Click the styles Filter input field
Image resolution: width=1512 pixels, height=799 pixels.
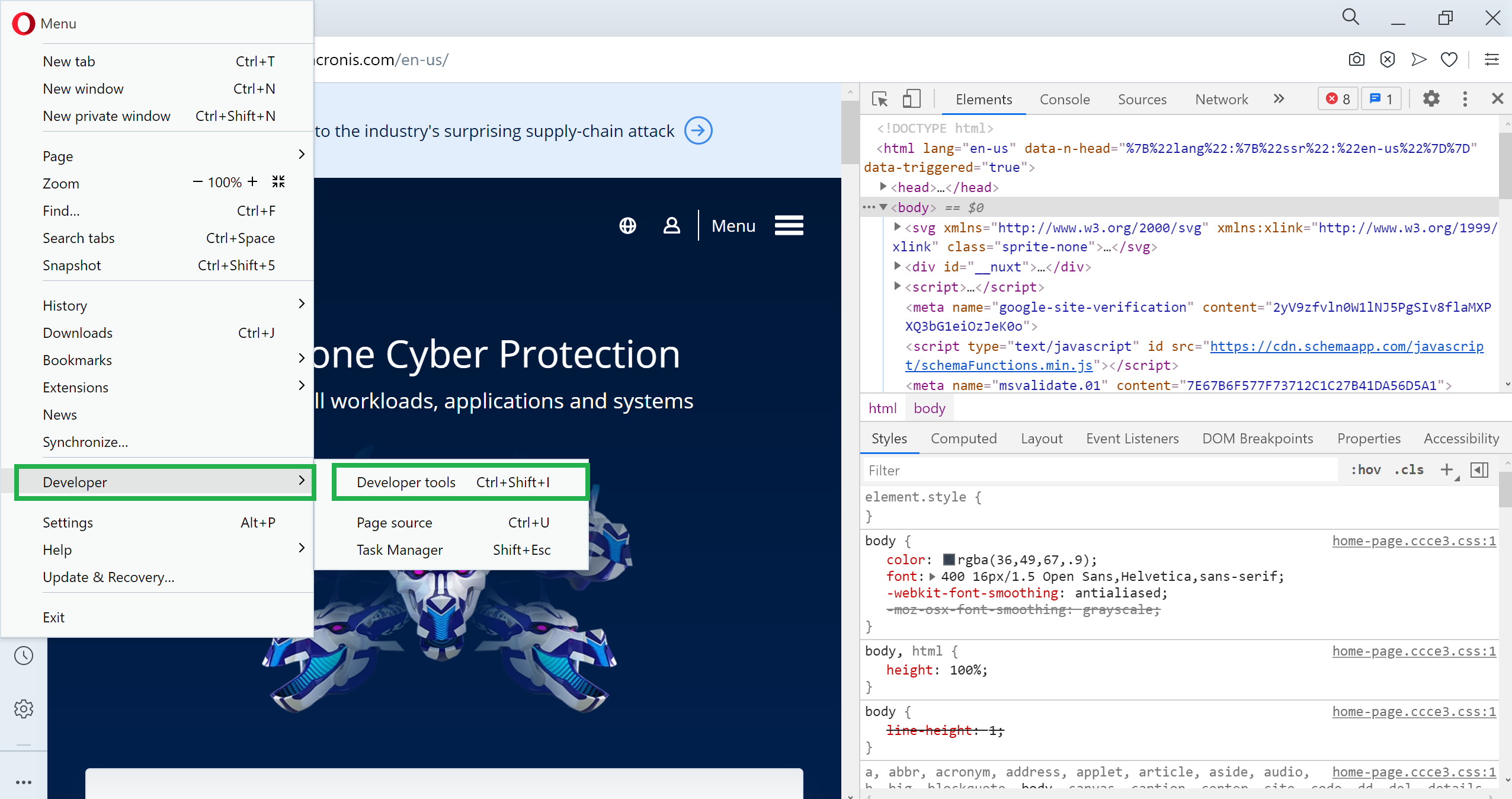(1100, 470)
